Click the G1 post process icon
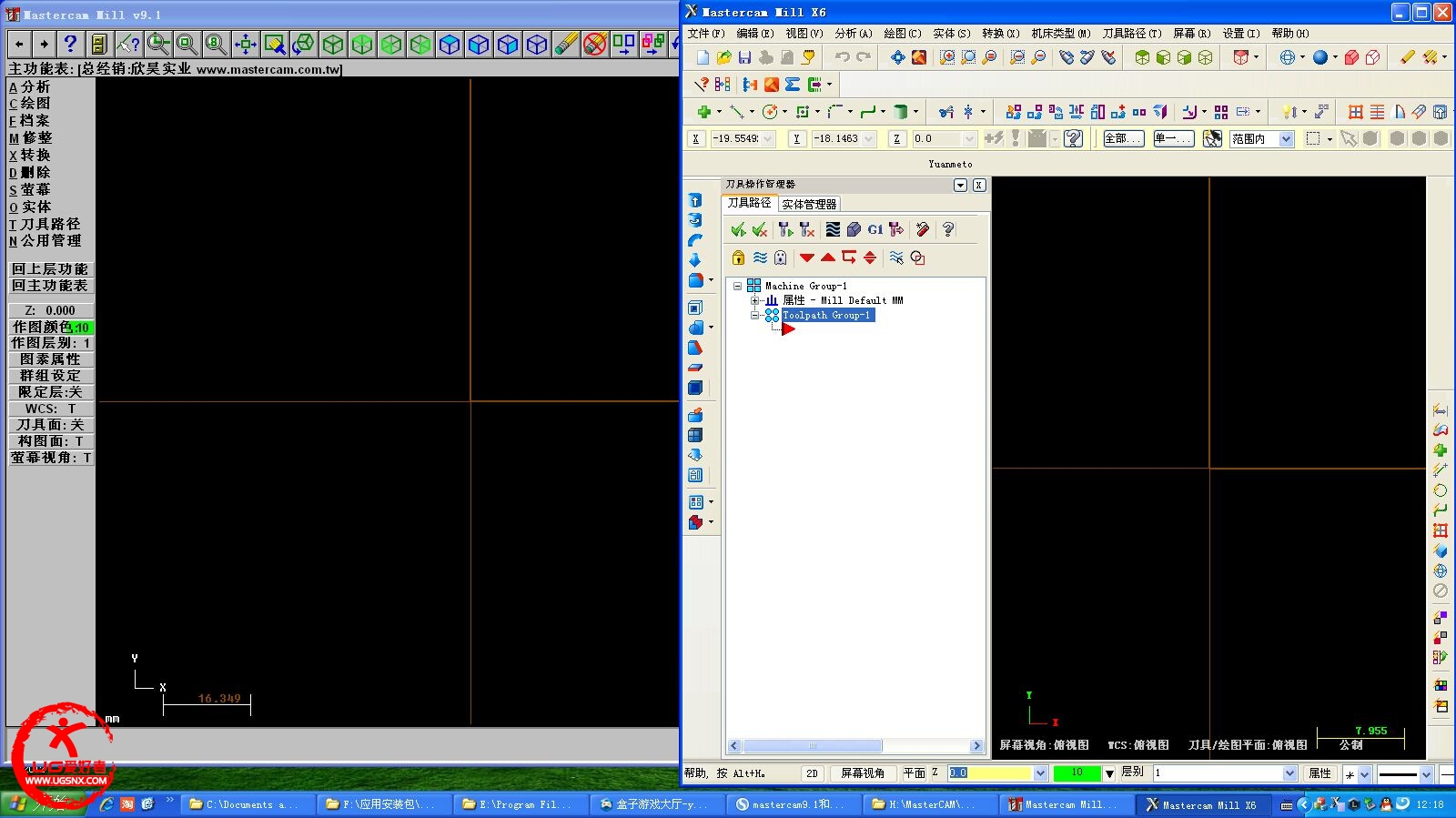This screenshot has width=1456, height=818. pos(875,229)
